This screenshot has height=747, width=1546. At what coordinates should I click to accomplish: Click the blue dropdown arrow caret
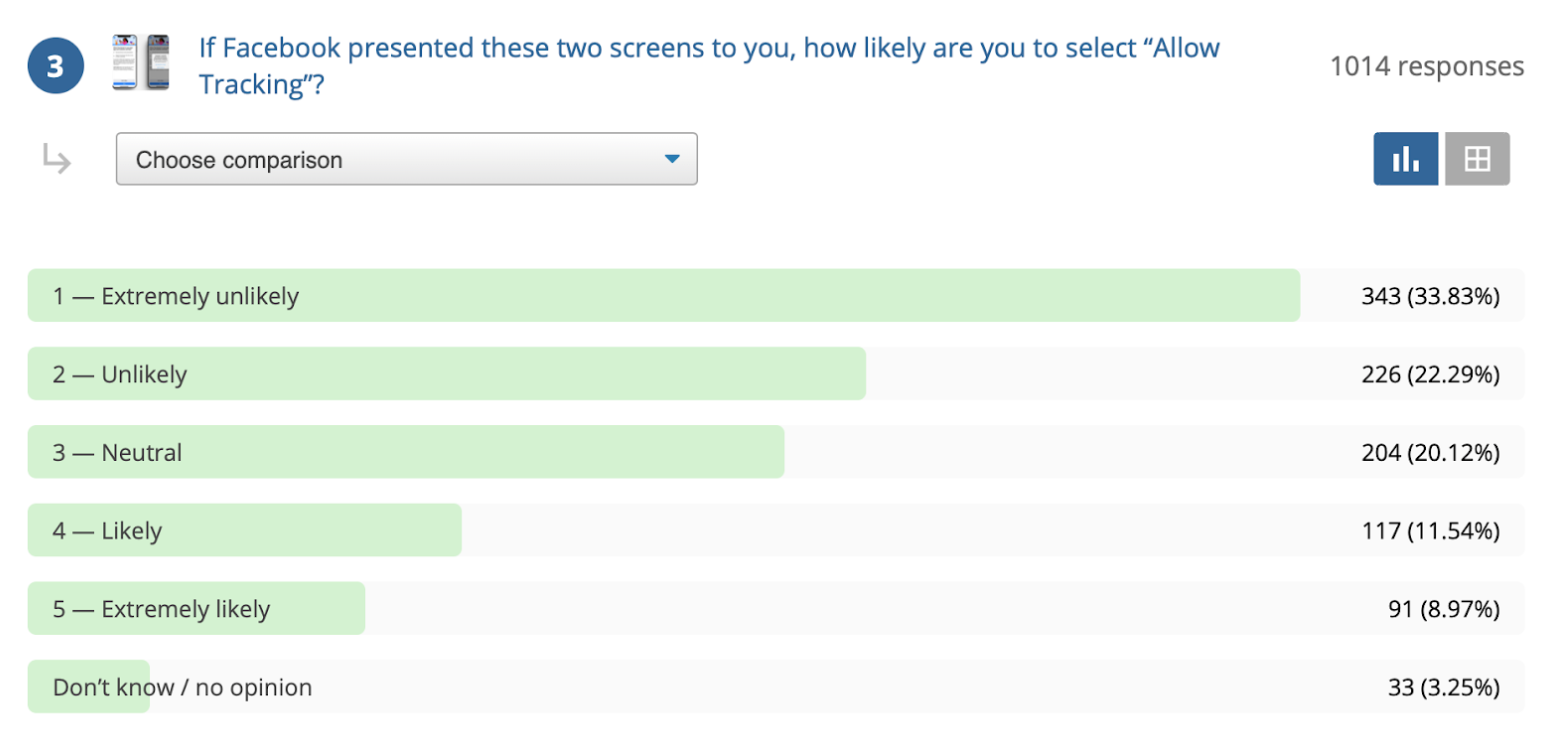pyautogui.click(x=672, y=159)
